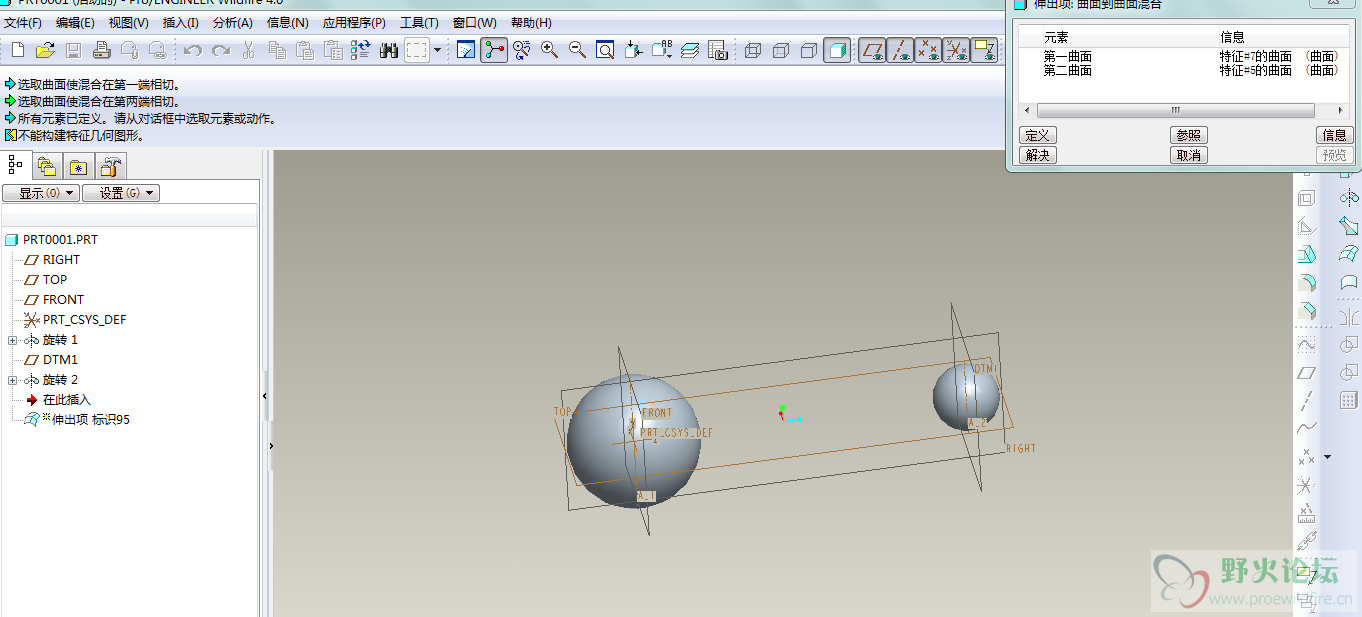Toggle coordinate systems visibility
This screenshot has width=1362, height=617.
956,50
